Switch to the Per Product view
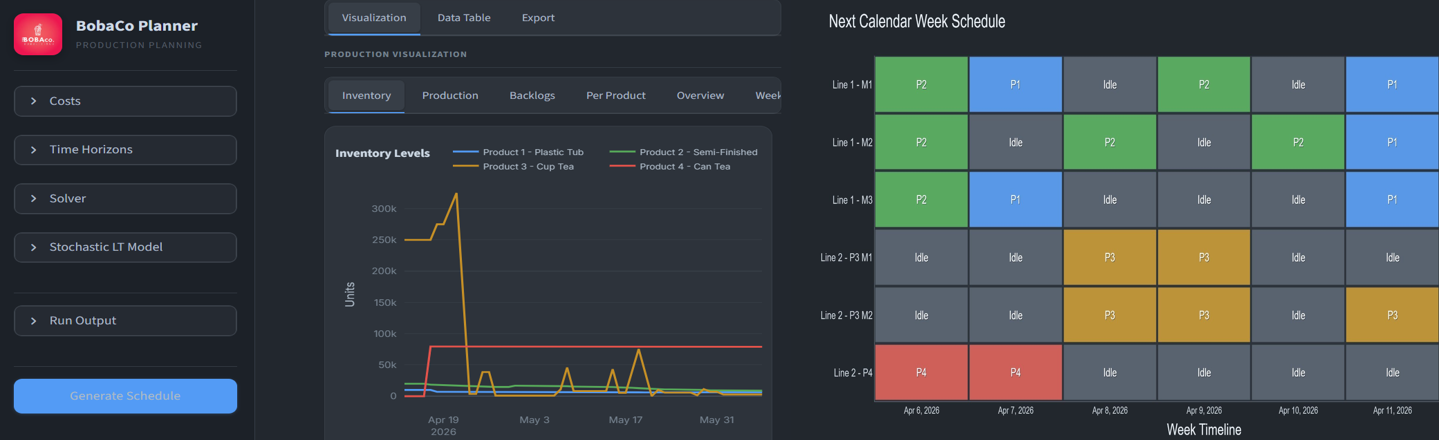 [x=616, y=96]
